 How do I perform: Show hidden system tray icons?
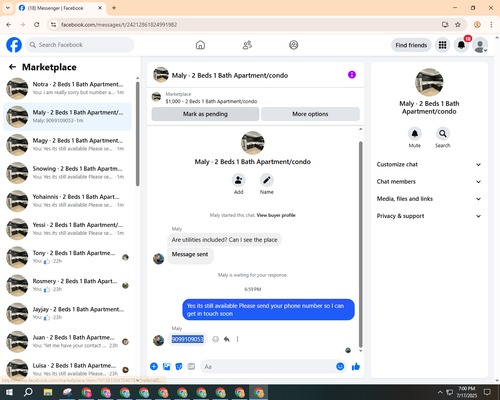coord(440,392)
